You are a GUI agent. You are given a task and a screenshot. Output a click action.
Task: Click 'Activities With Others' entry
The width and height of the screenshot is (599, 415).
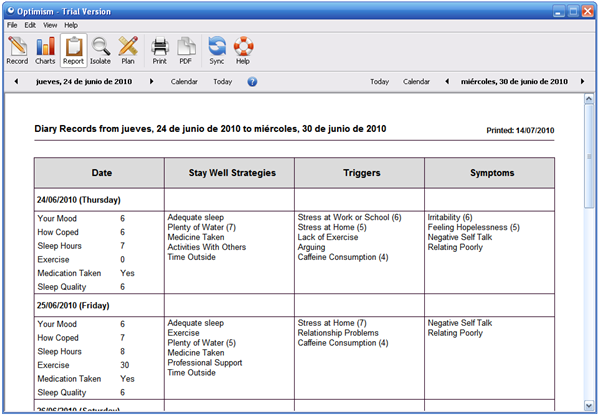coord(207,247)
